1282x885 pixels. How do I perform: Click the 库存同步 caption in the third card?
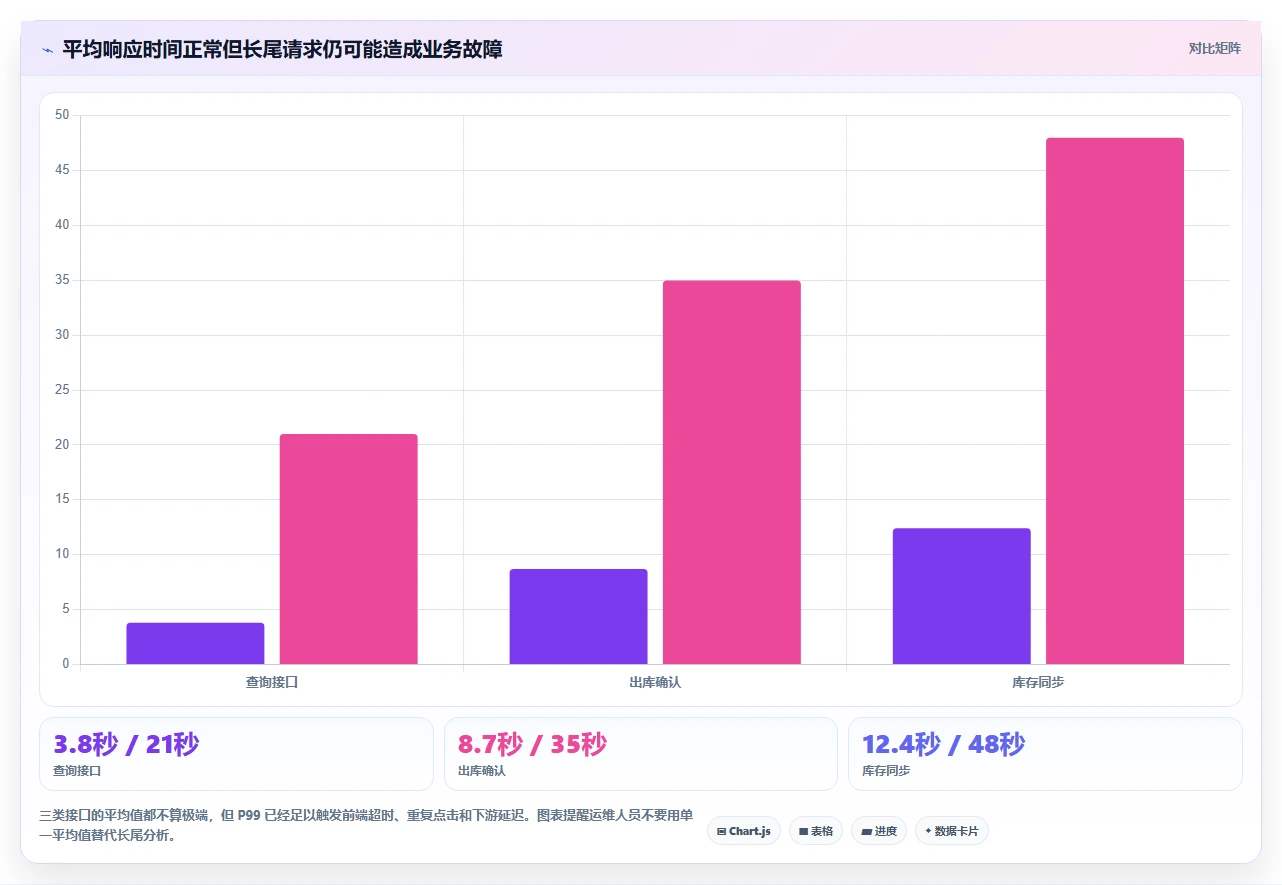tap(886, 772)
